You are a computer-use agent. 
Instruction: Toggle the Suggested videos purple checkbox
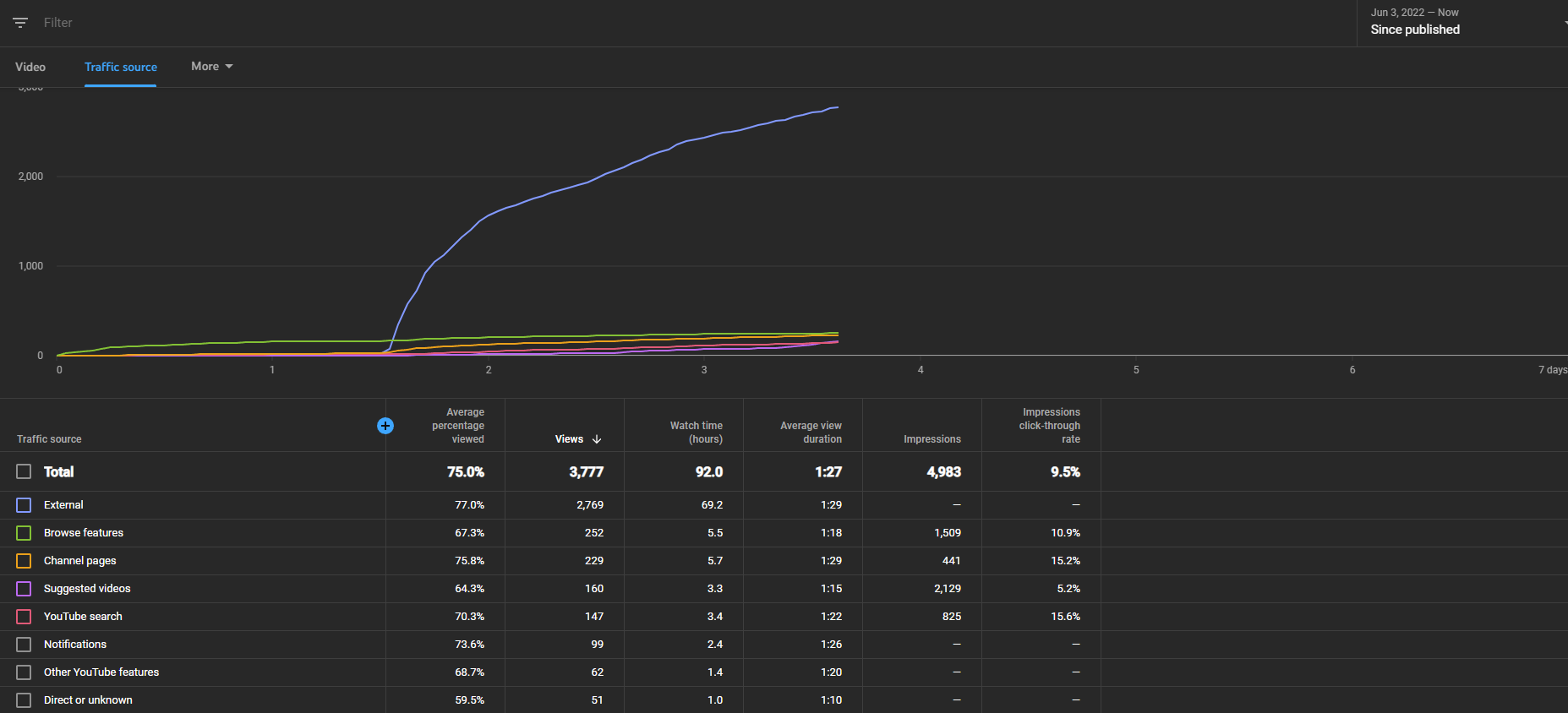tap(24, 589)
